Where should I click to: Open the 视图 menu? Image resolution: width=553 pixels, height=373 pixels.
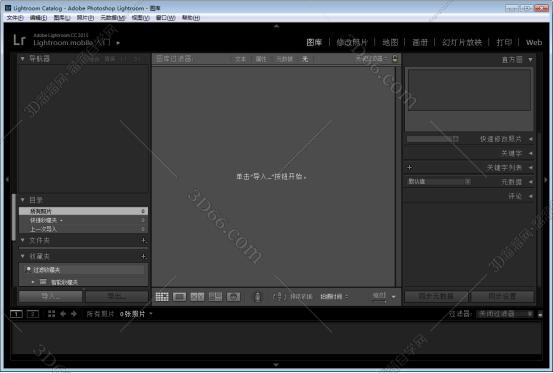click(x=140, y=18)
